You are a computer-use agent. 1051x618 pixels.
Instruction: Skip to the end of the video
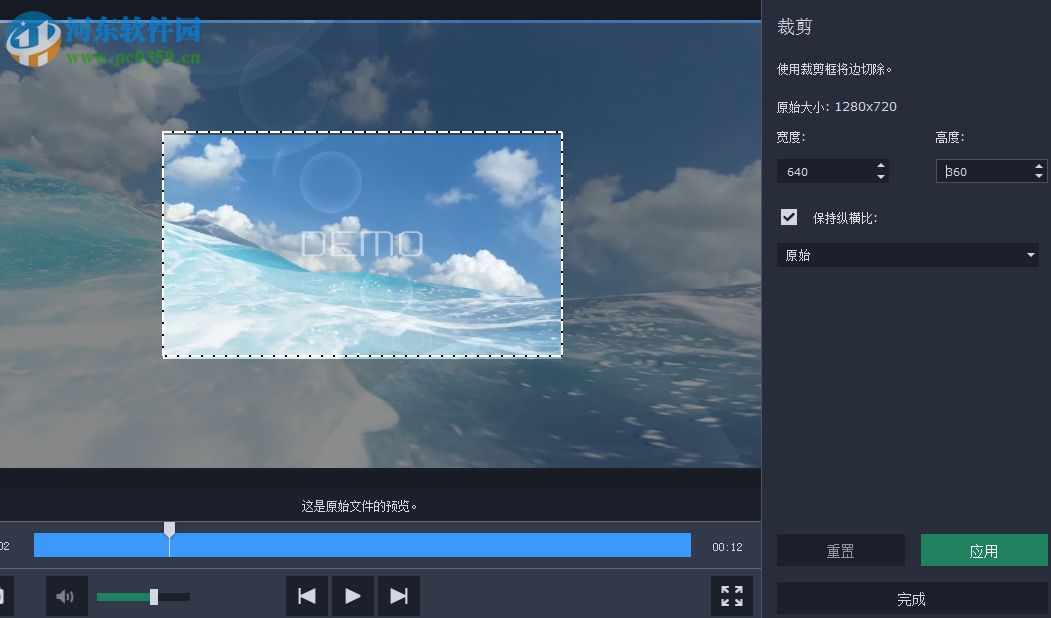(398, 595)
